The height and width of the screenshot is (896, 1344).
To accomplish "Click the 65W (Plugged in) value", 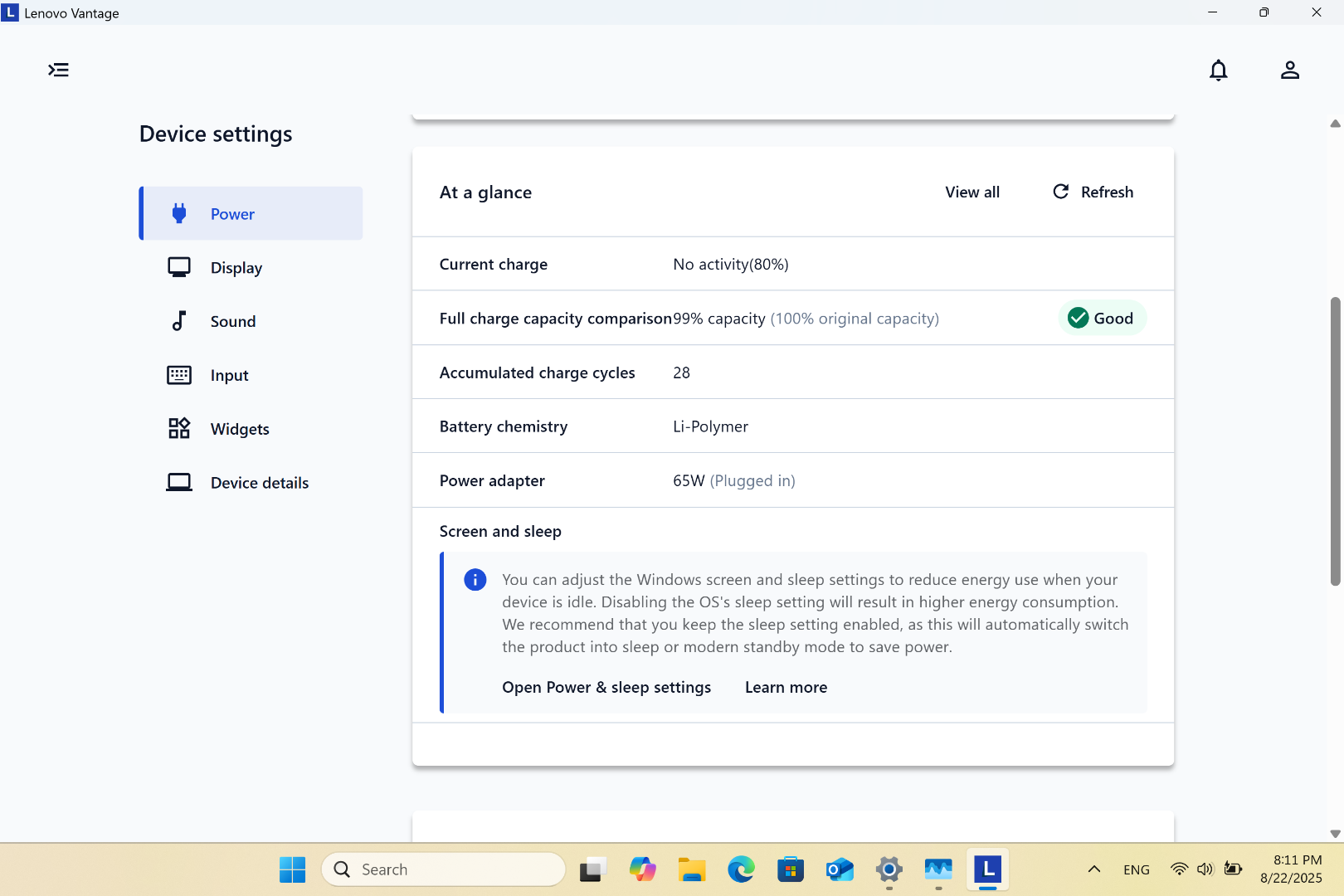I will pos(734,480).
